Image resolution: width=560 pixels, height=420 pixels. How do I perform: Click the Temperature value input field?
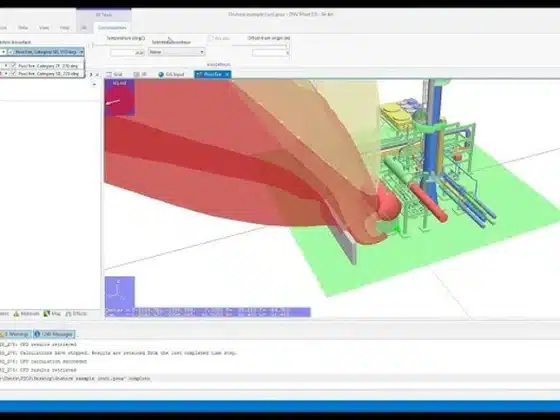click(127, 53)
